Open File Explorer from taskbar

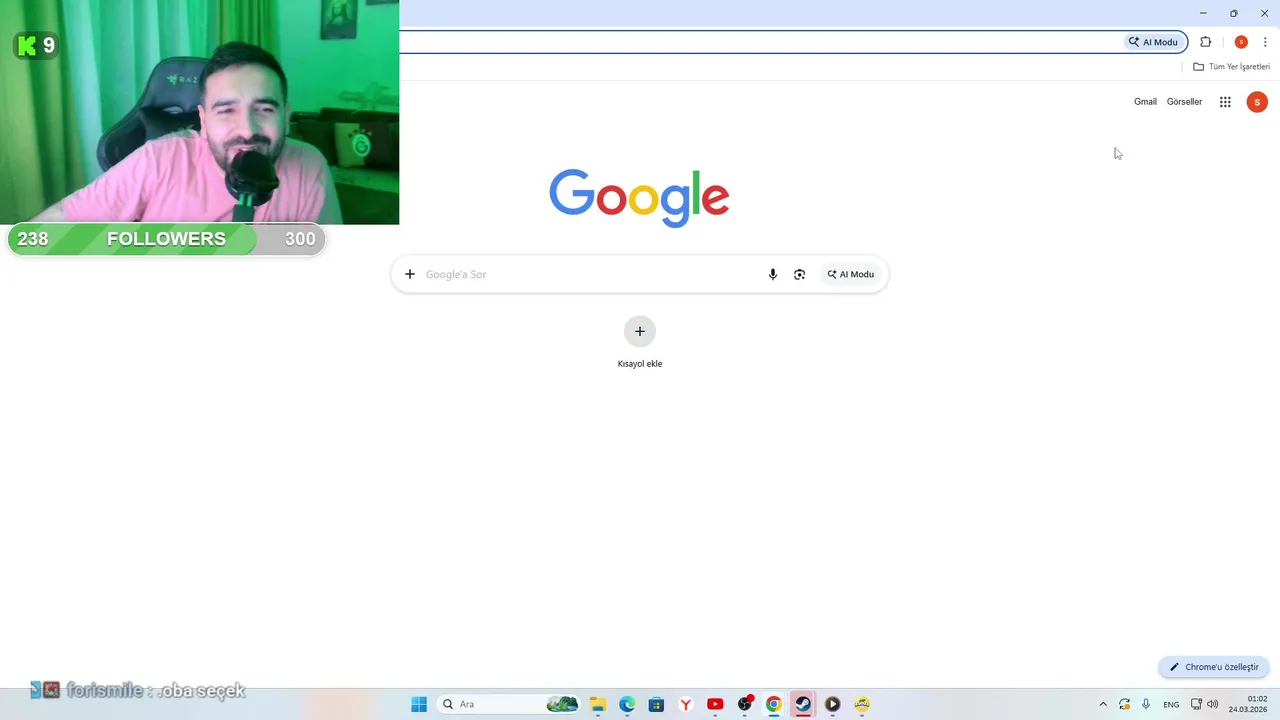tap(598, 704)
